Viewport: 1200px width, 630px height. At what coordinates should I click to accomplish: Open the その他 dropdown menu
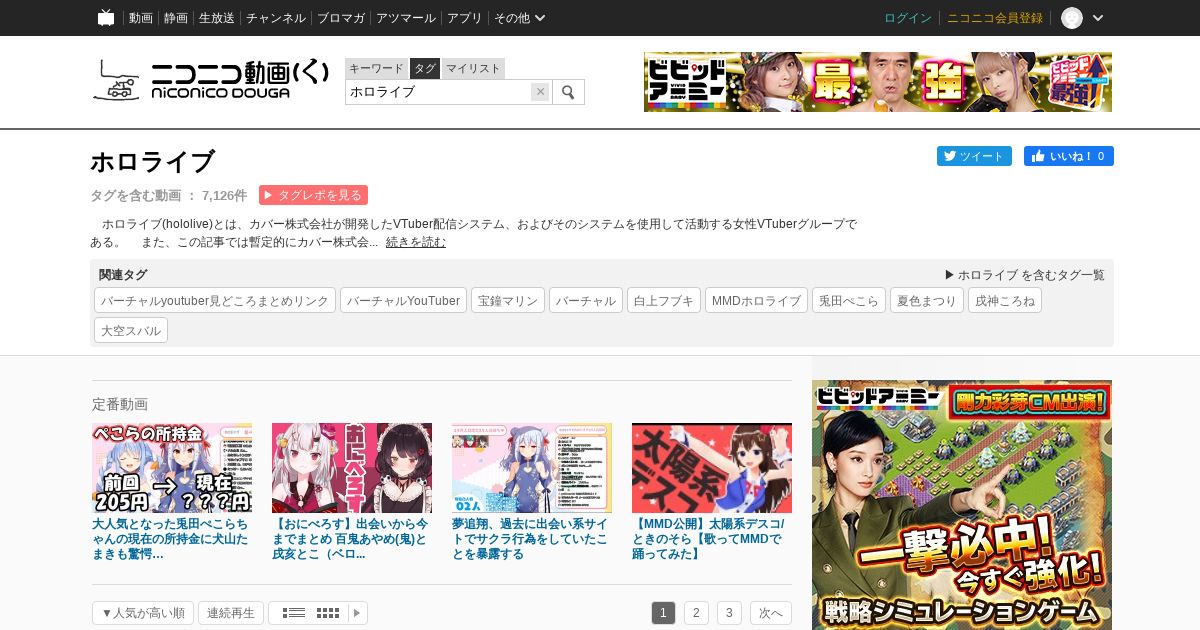[520, 18]
